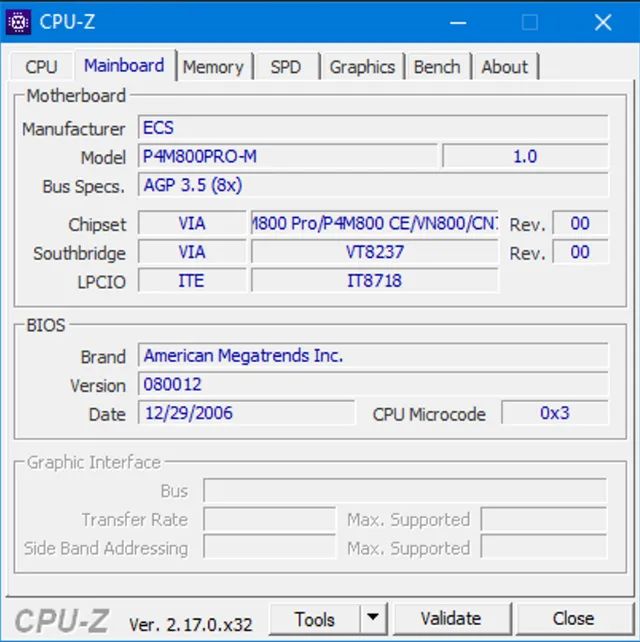Click the Validate button
The height and width of the screenshot is (642, 640).
(451, 619)
